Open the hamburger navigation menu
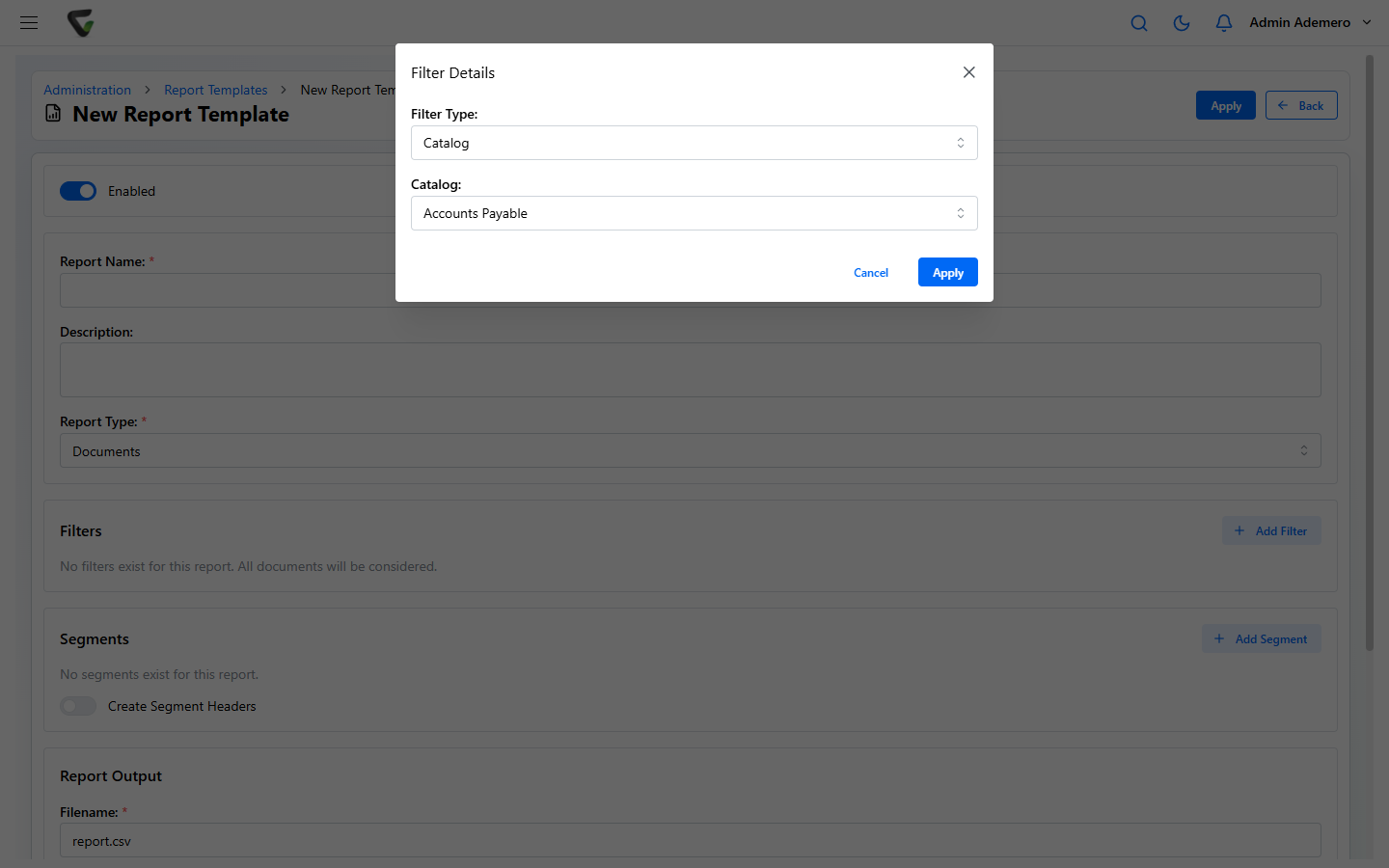 (x=29, y=22)
